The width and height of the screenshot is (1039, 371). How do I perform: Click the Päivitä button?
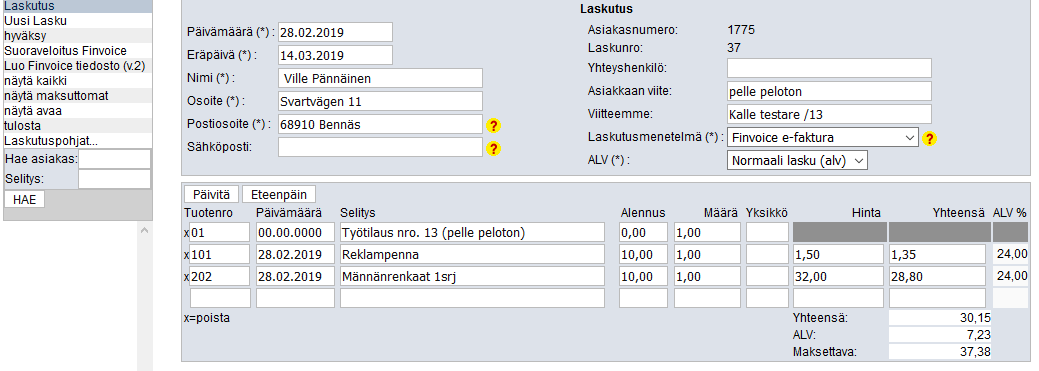(x=211, y=194)
